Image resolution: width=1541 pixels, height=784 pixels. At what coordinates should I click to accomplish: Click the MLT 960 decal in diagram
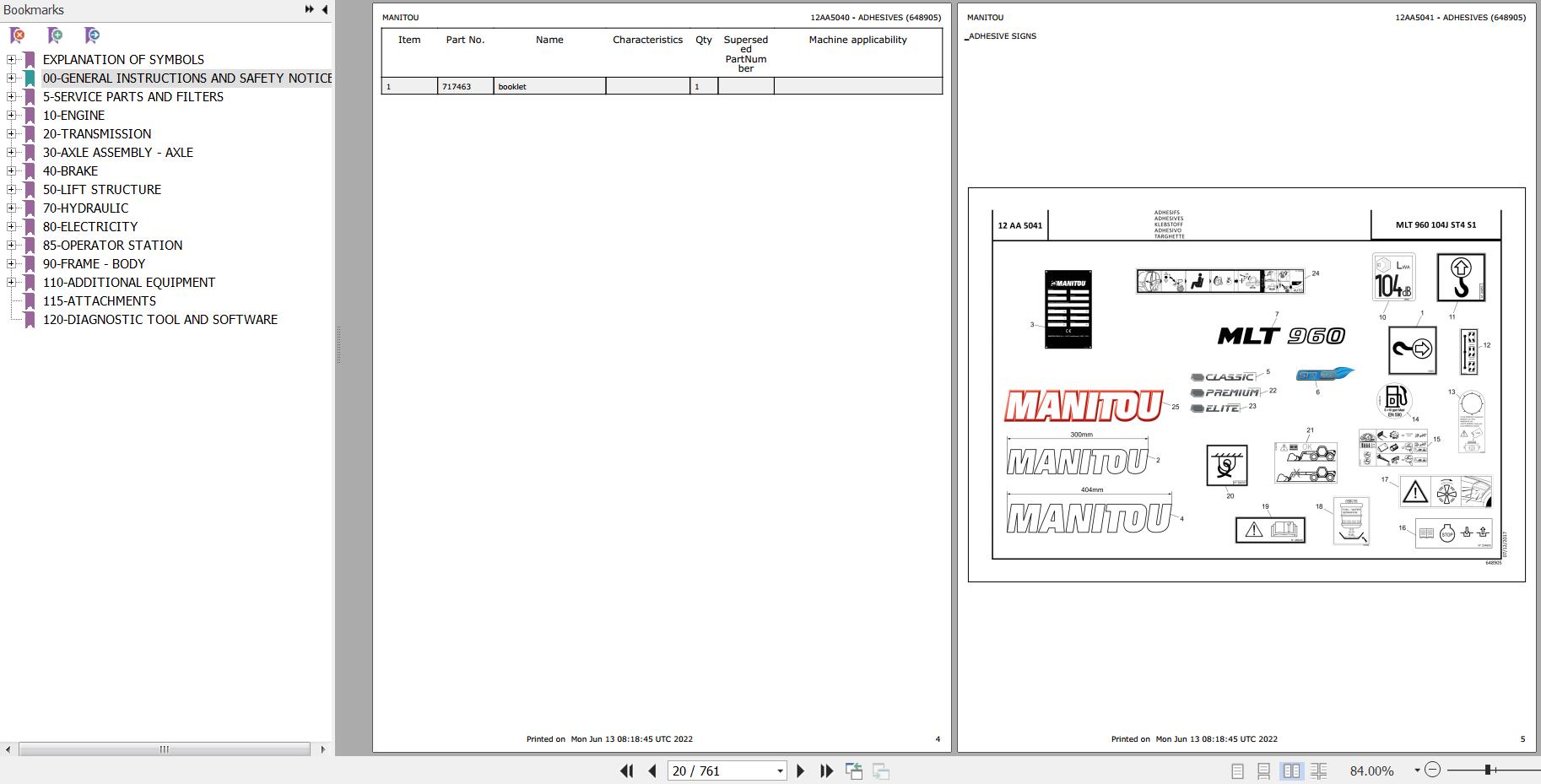coord(1281,336)
